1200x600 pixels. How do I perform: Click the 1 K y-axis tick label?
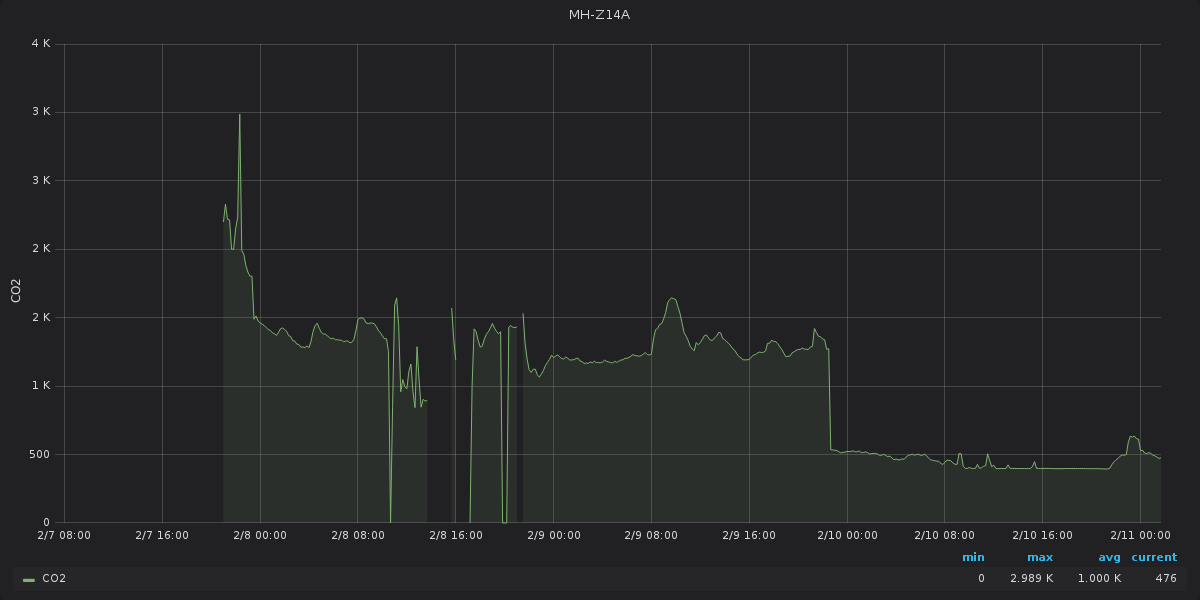coord(41,386)
